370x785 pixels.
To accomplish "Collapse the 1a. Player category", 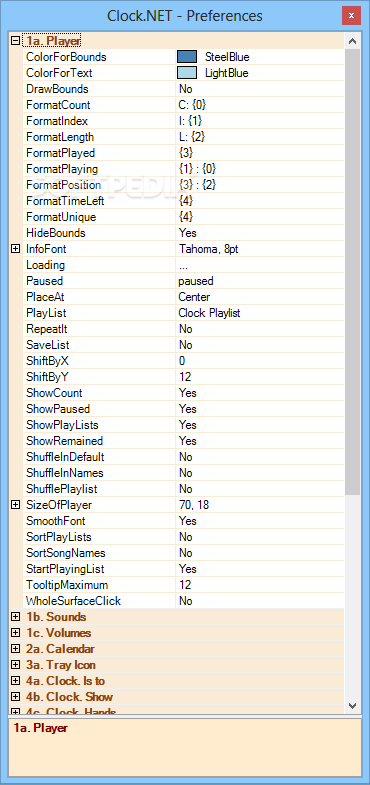I will click(16, 41).
